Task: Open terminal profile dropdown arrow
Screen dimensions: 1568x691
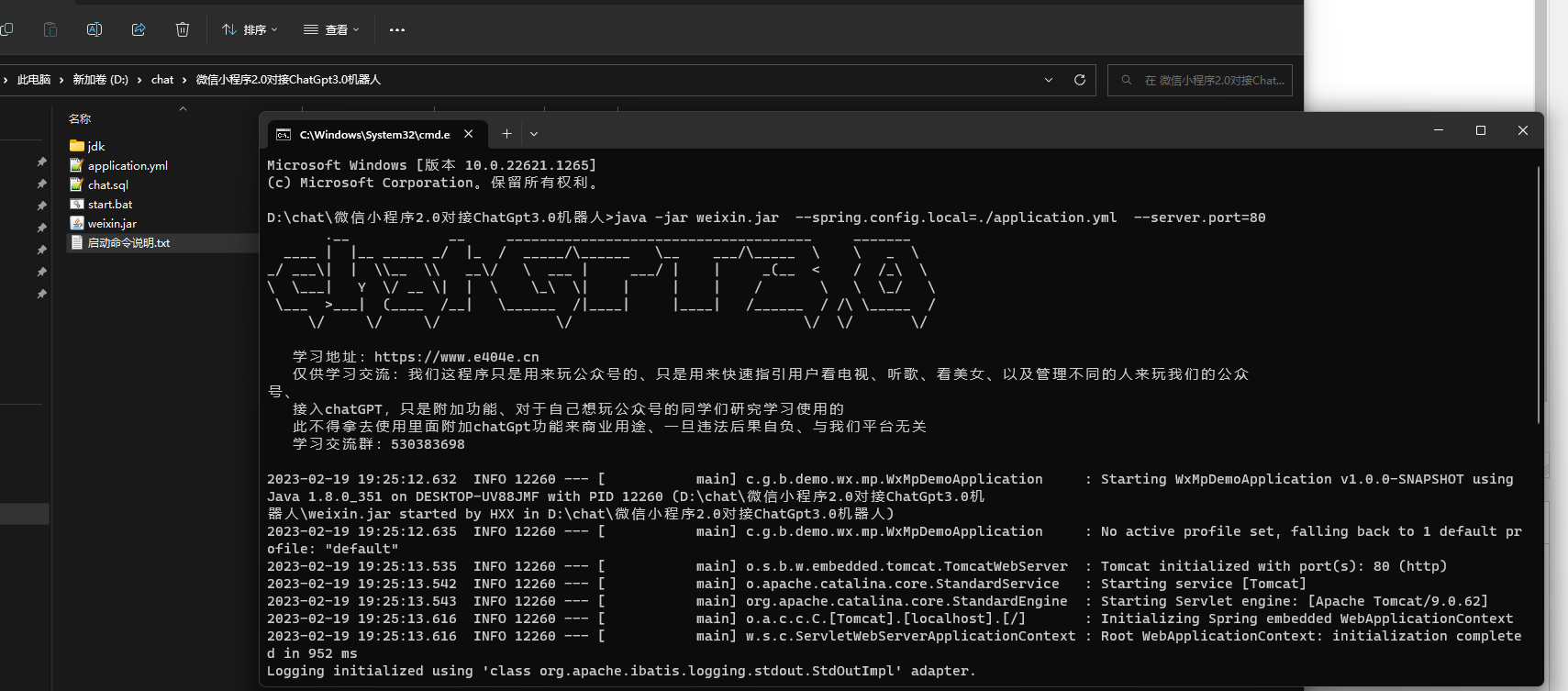Action: (534, 134)
